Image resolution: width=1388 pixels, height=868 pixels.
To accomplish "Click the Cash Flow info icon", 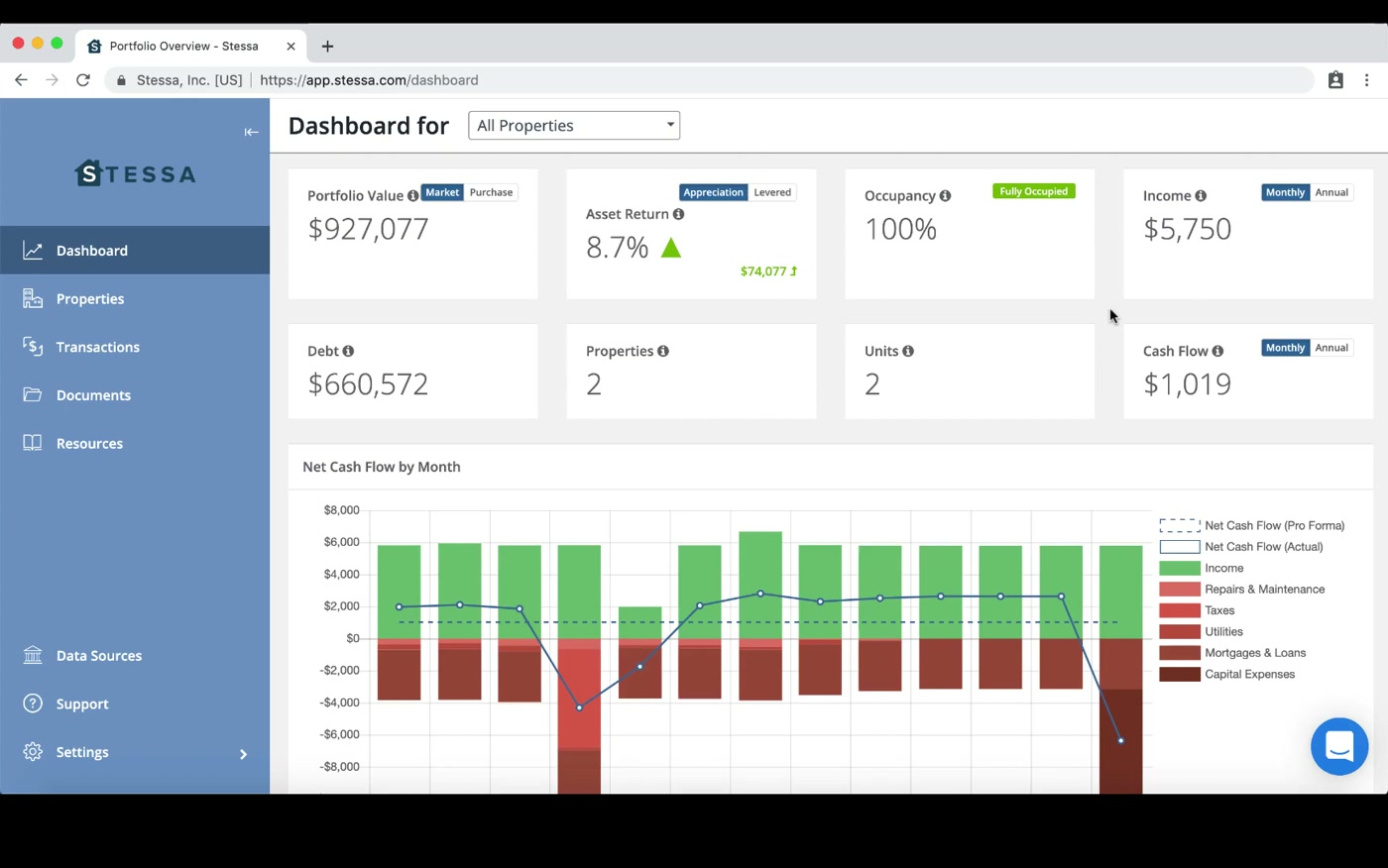I will (x=1217, y=351).
